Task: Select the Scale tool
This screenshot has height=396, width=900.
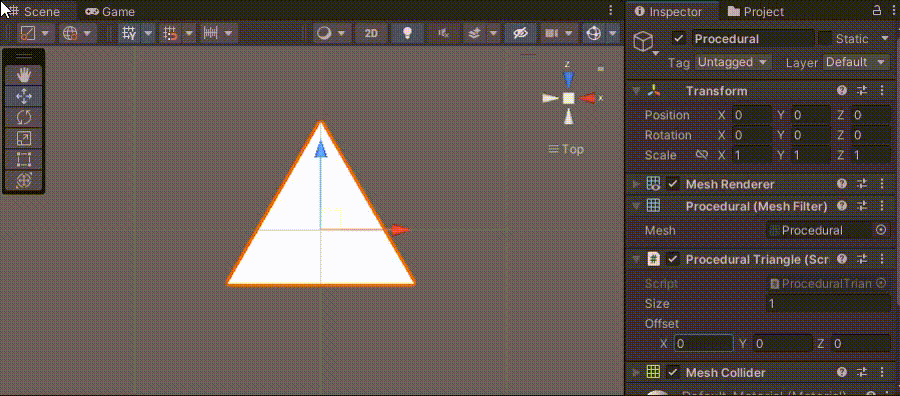Action: pyautogui.click(x=24, y=138)
